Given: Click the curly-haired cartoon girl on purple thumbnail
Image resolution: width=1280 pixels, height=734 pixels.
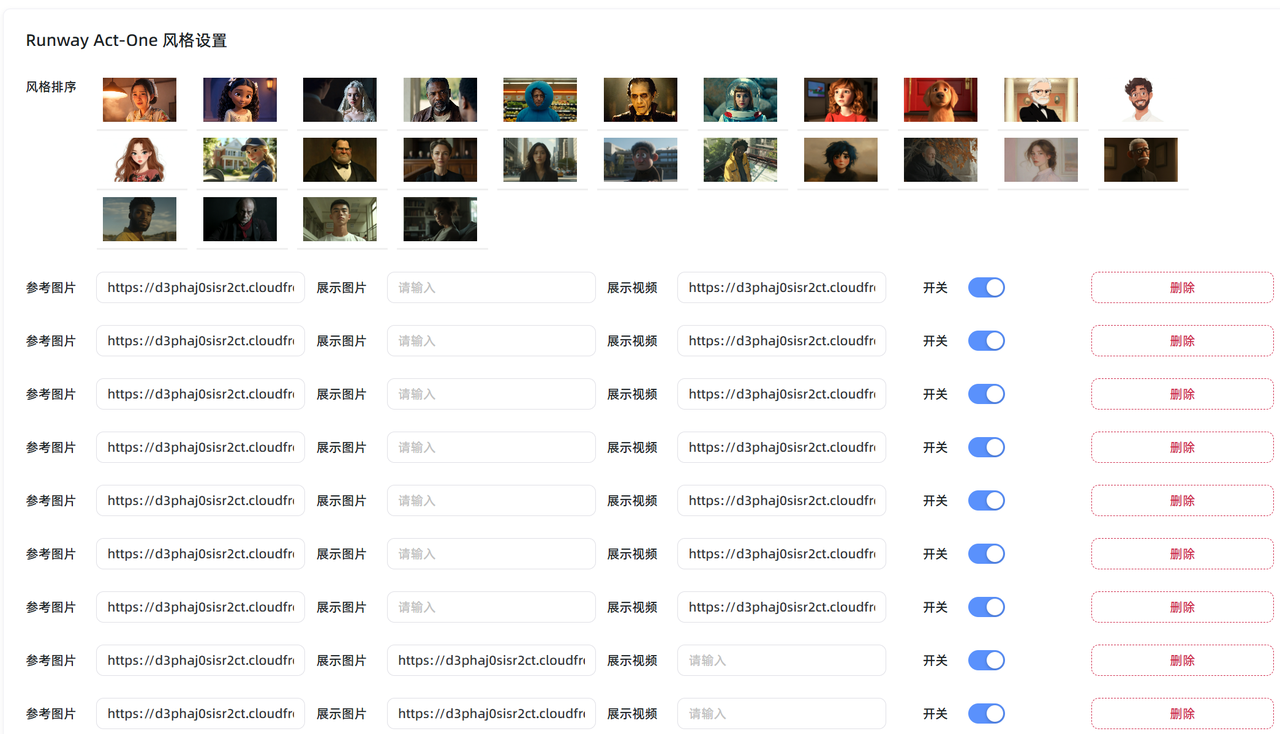Looking at the screenshot, I should coord(240,100).
